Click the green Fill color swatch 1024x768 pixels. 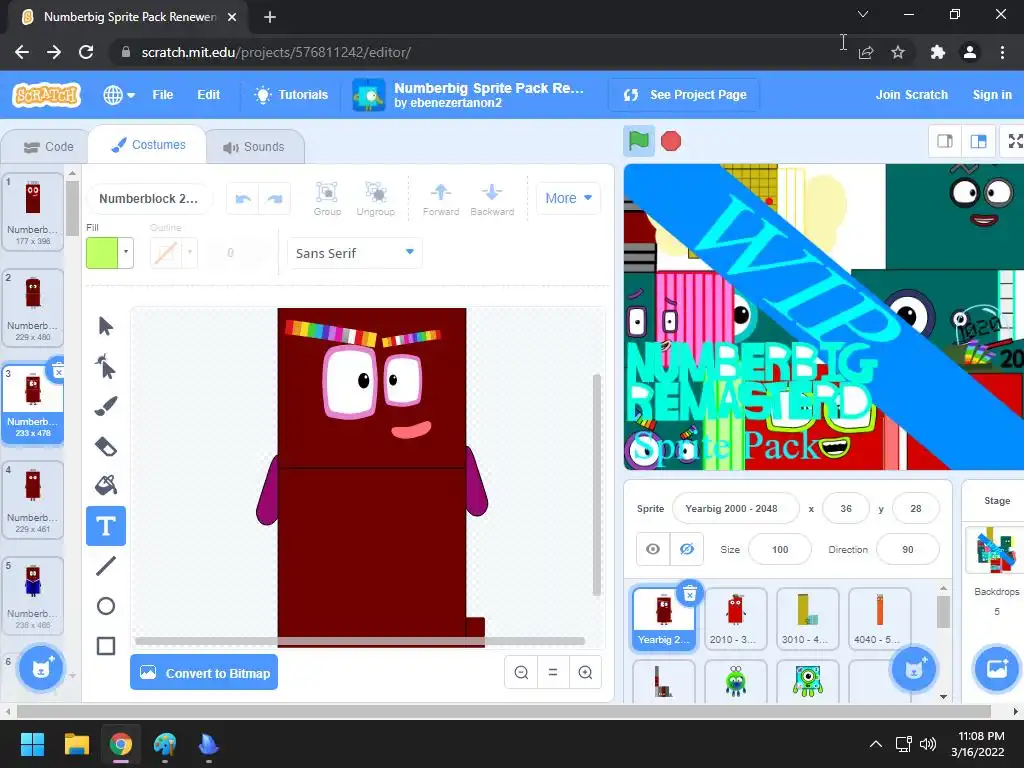click(x=102, y=253)
